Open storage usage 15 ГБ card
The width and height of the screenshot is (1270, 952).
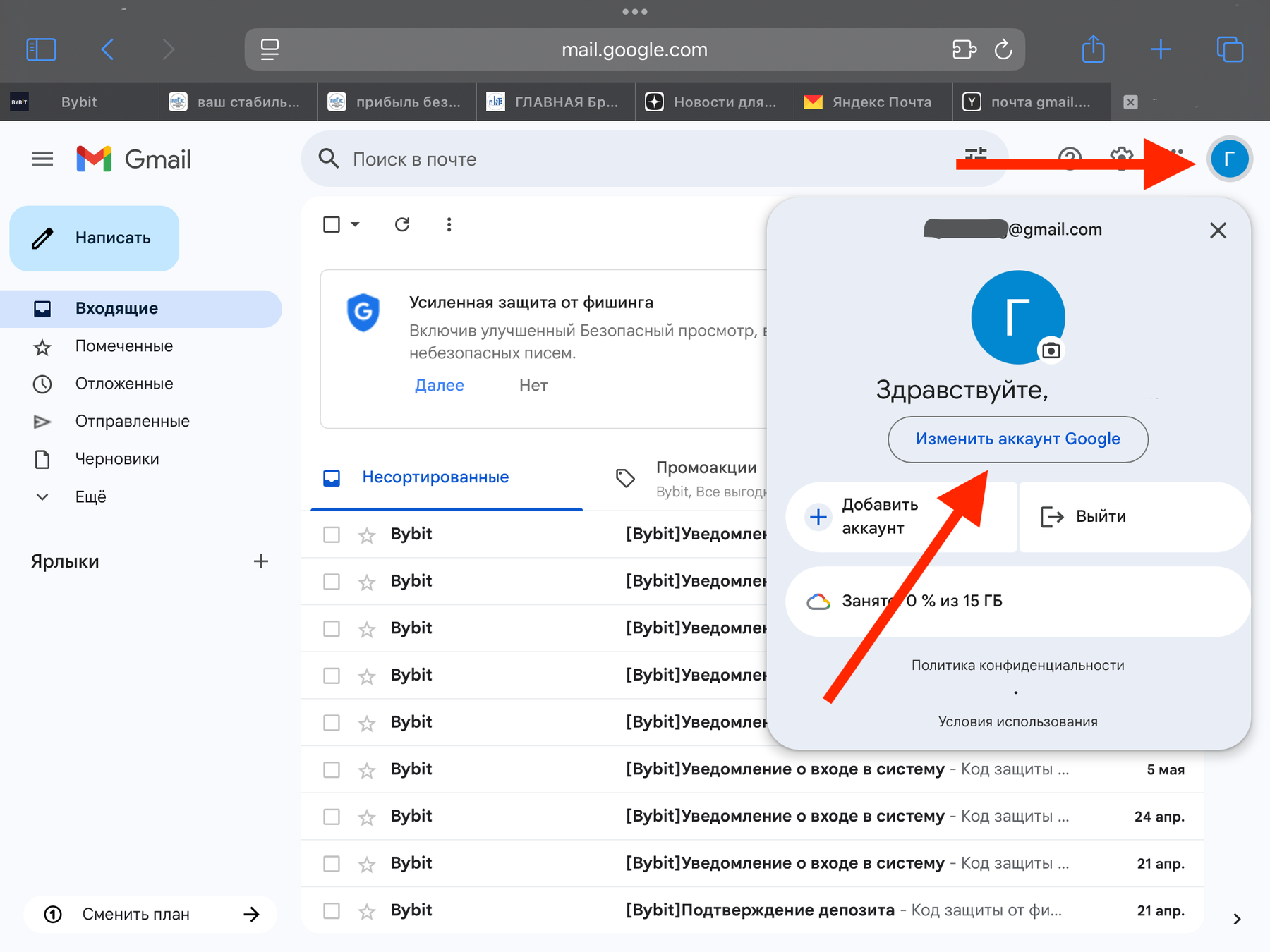click(x=1017, y=602)
